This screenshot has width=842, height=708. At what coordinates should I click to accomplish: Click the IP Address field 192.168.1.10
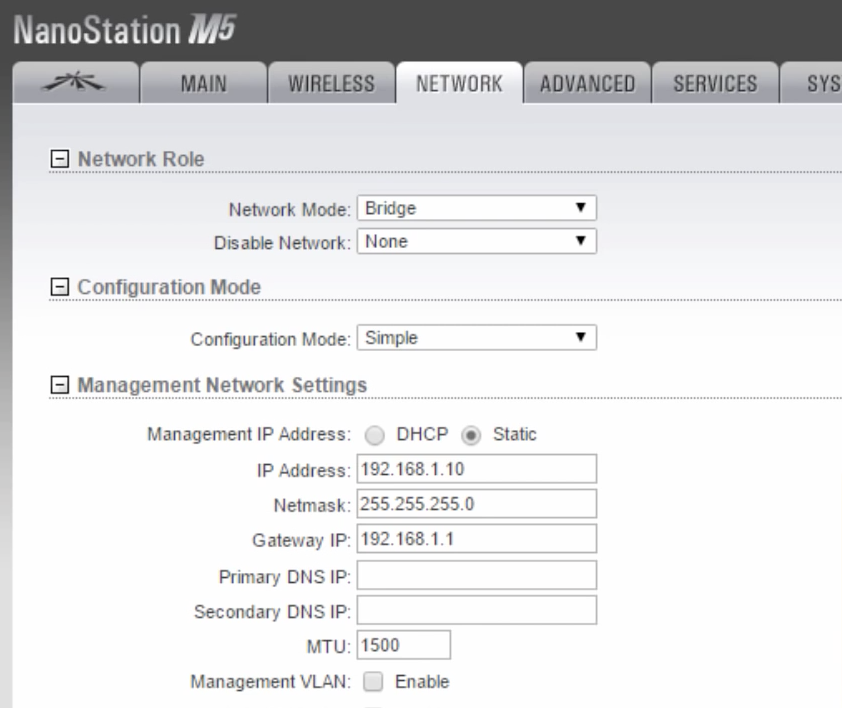(x=477, y=469)
